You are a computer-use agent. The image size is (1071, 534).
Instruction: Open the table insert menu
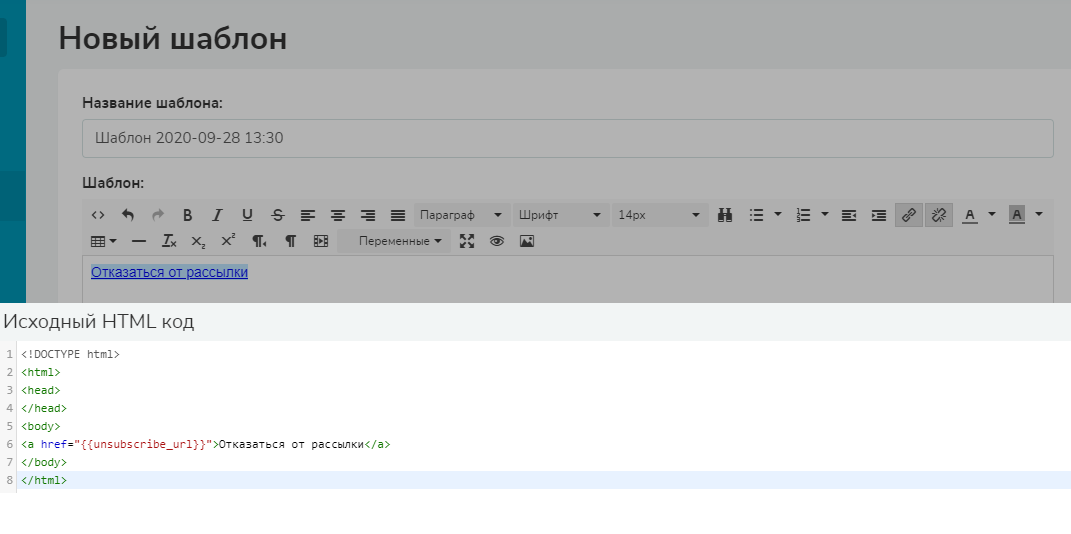103,241
